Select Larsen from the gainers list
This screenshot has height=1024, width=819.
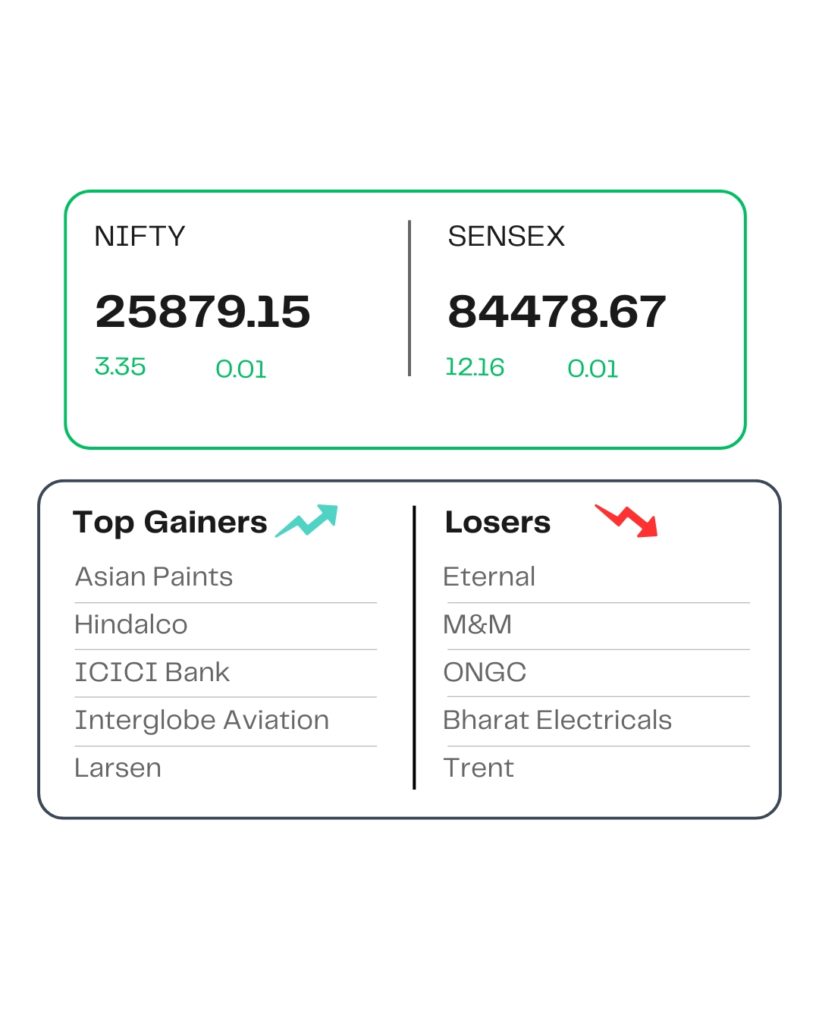118,768
